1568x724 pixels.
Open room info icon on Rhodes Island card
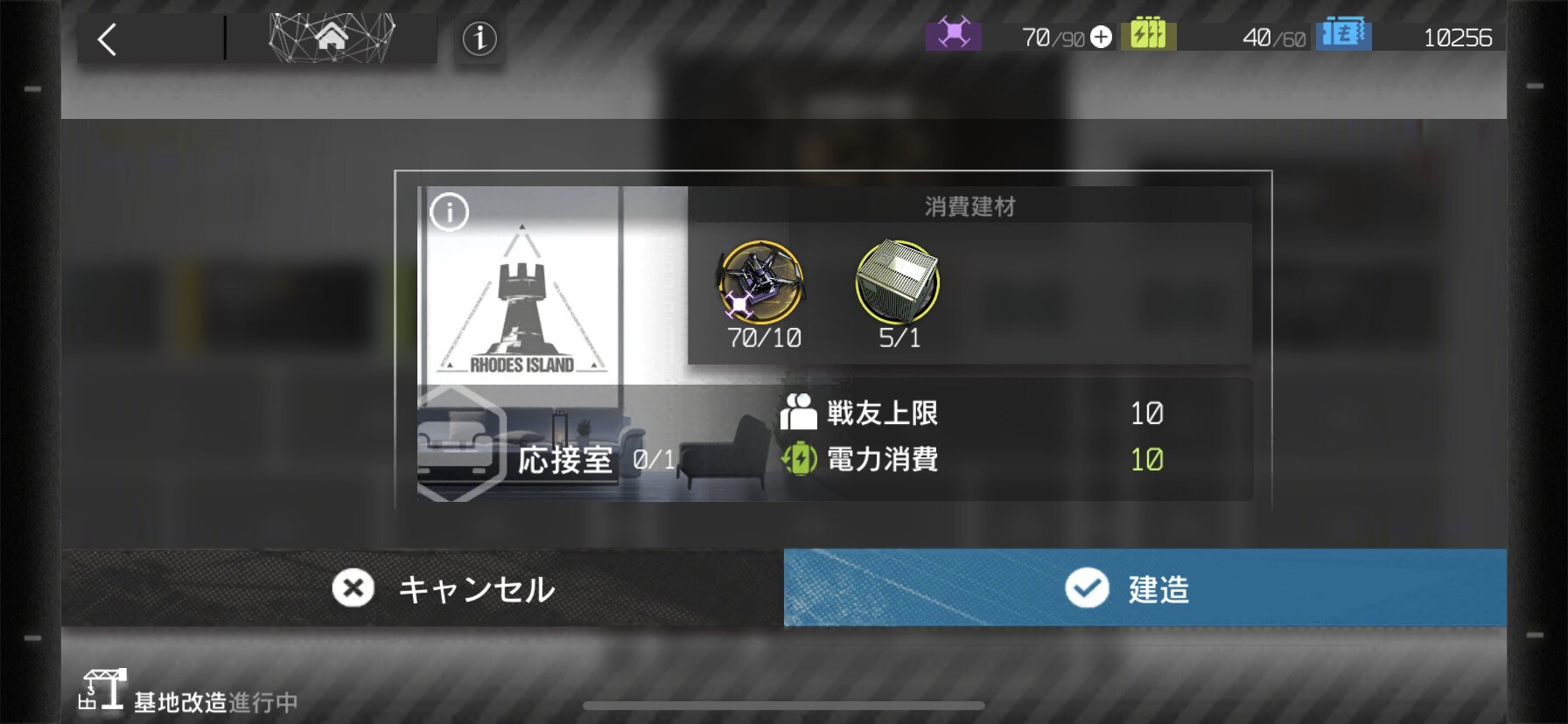click(450, 212)
